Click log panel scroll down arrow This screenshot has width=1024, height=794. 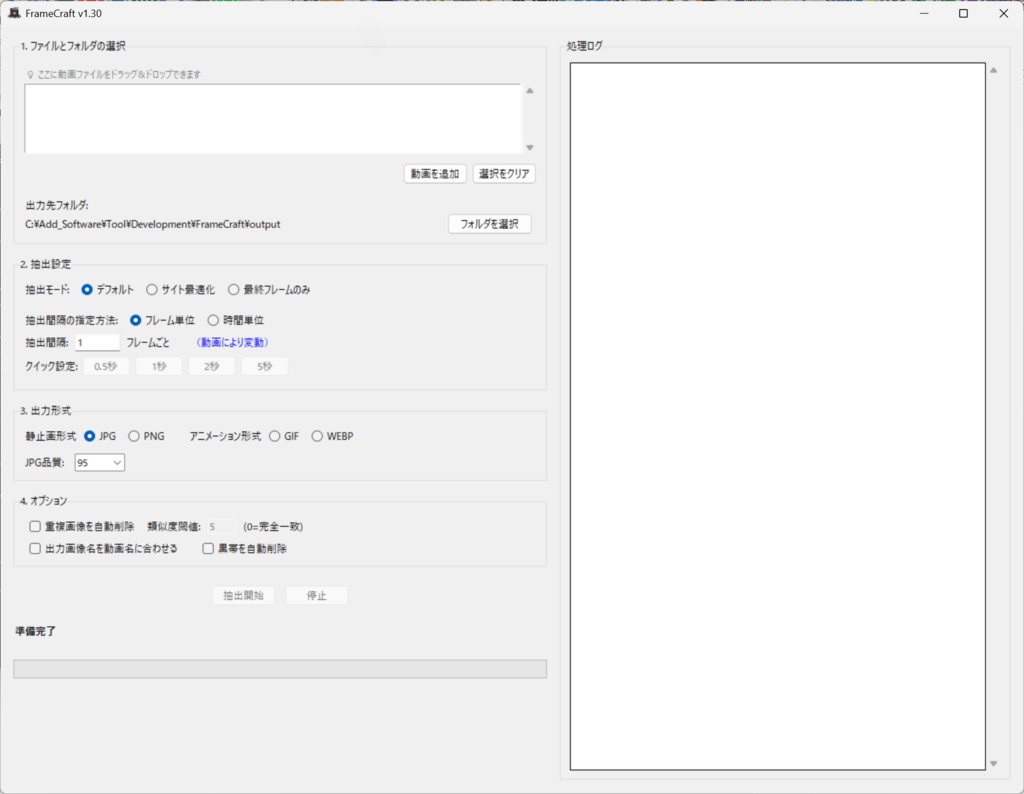click(x=993, y=763)
